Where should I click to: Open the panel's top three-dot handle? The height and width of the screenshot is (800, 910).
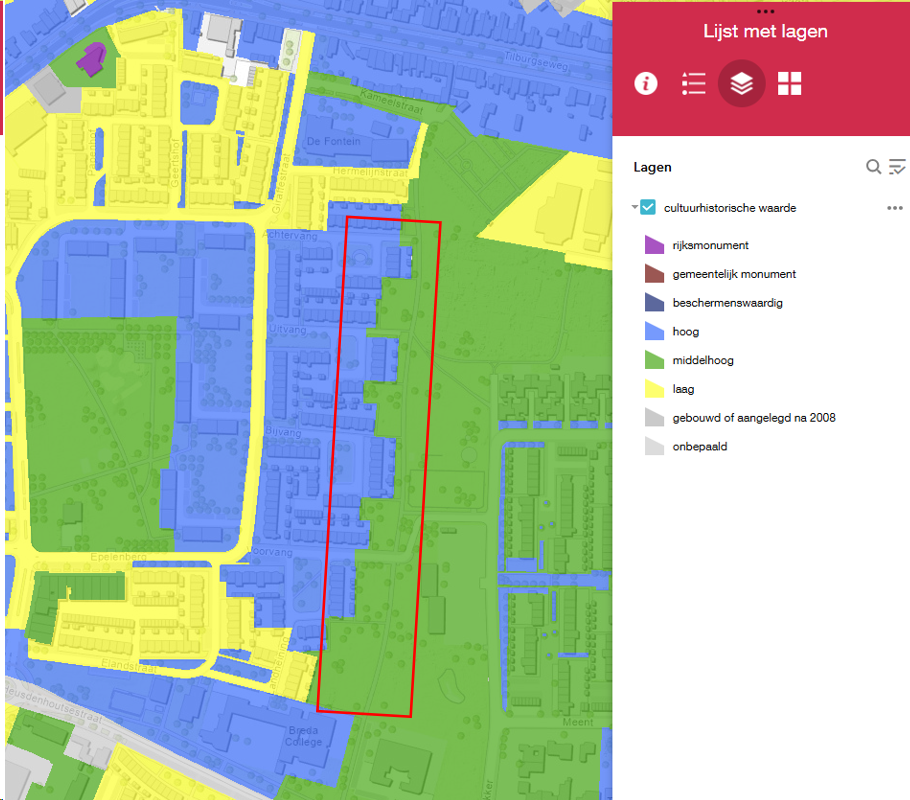pos(765,12)
